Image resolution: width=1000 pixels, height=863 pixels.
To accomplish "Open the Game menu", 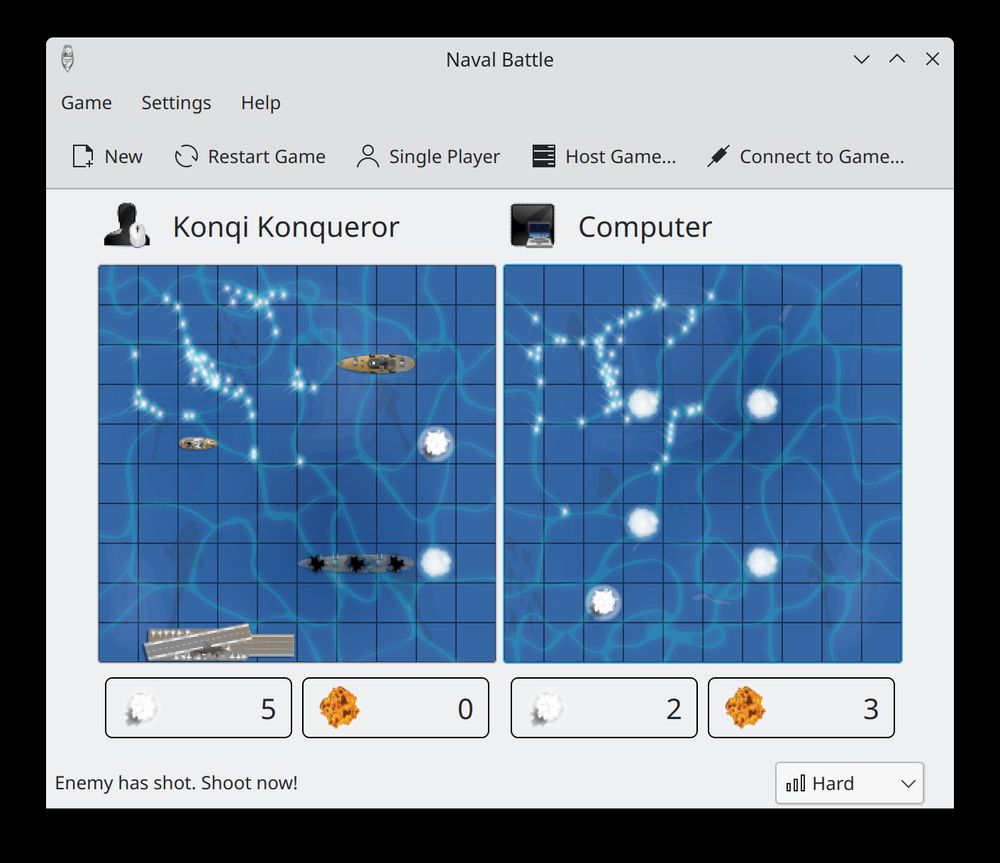I will tap(85, 103).
